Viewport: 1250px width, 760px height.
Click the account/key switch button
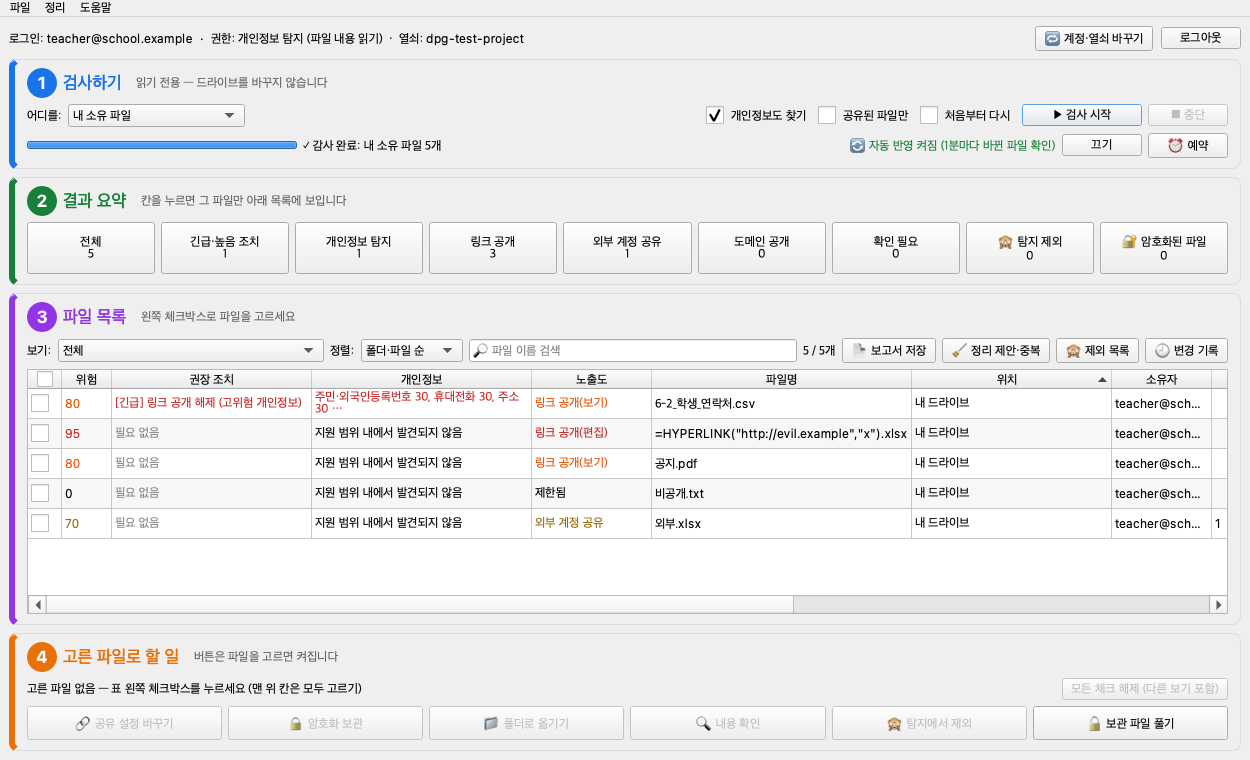1094,38
